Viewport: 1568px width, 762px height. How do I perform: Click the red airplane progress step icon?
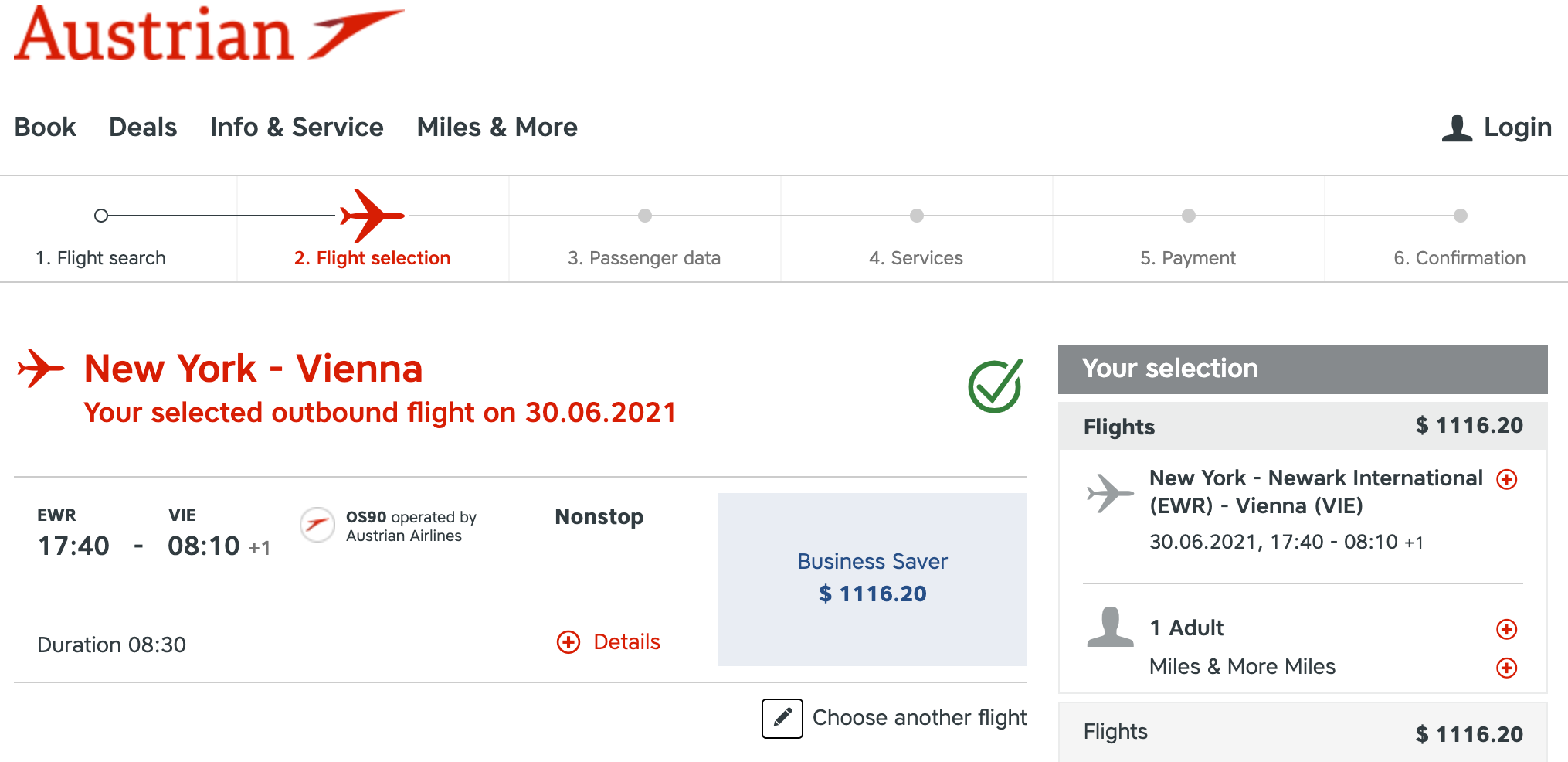pos(372,216)
